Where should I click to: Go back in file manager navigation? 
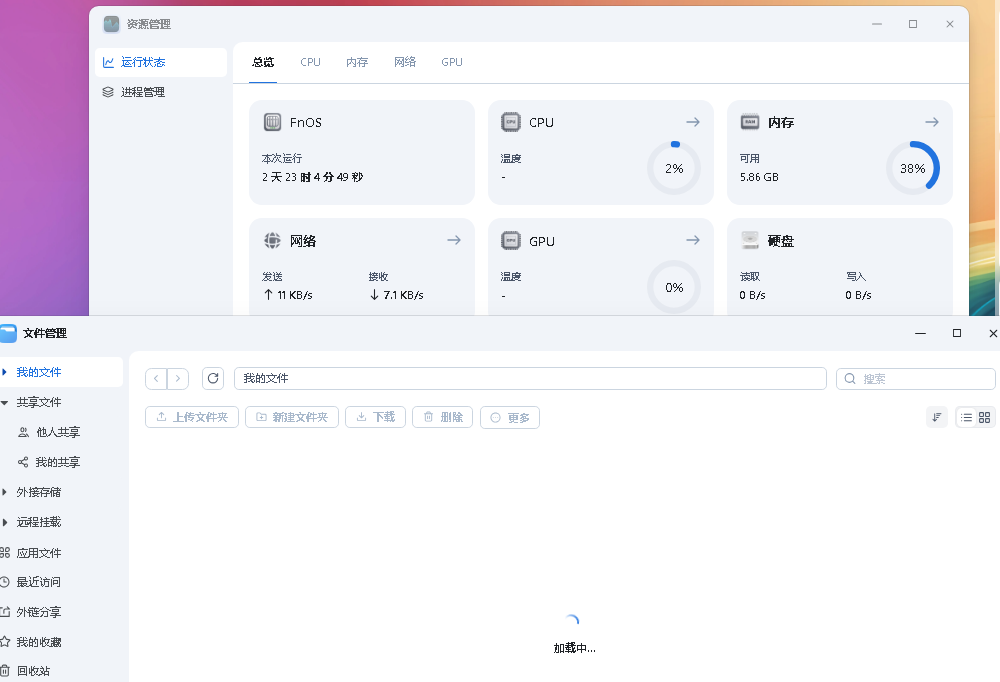[x=156, y=378]
